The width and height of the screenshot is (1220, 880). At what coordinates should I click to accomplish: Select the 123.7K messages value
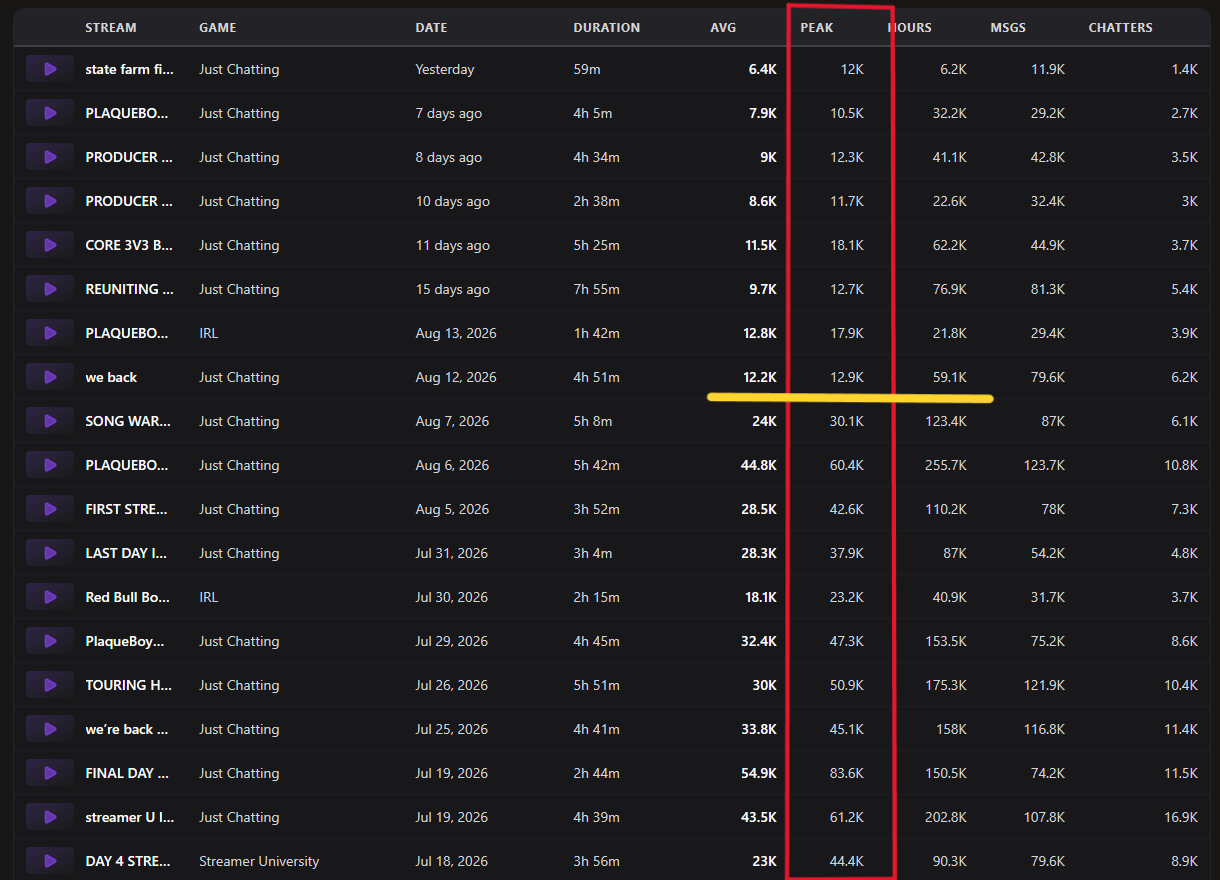click(1044, 465)
